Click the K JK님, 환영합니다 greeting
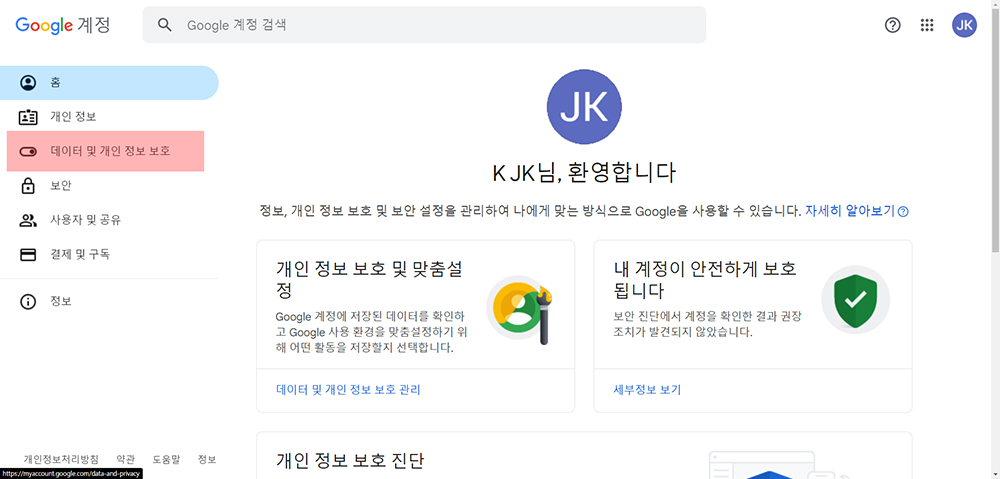Image resolution: width=1000 pixels, height=479 pixels. click(584, 173)
